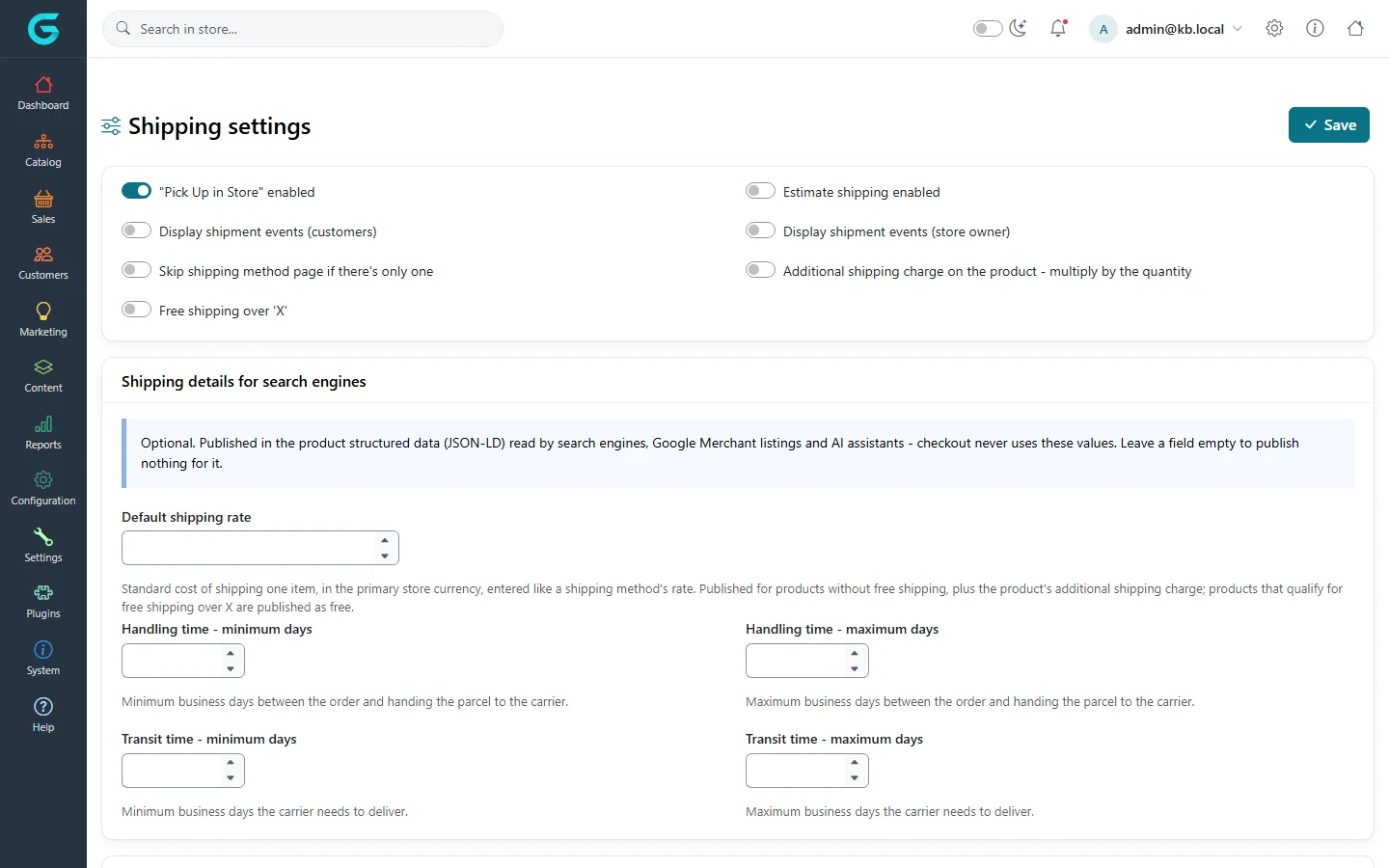Increase Handling time minimum days value
This screenshot has width=1389, height=868.
point(231,654)
